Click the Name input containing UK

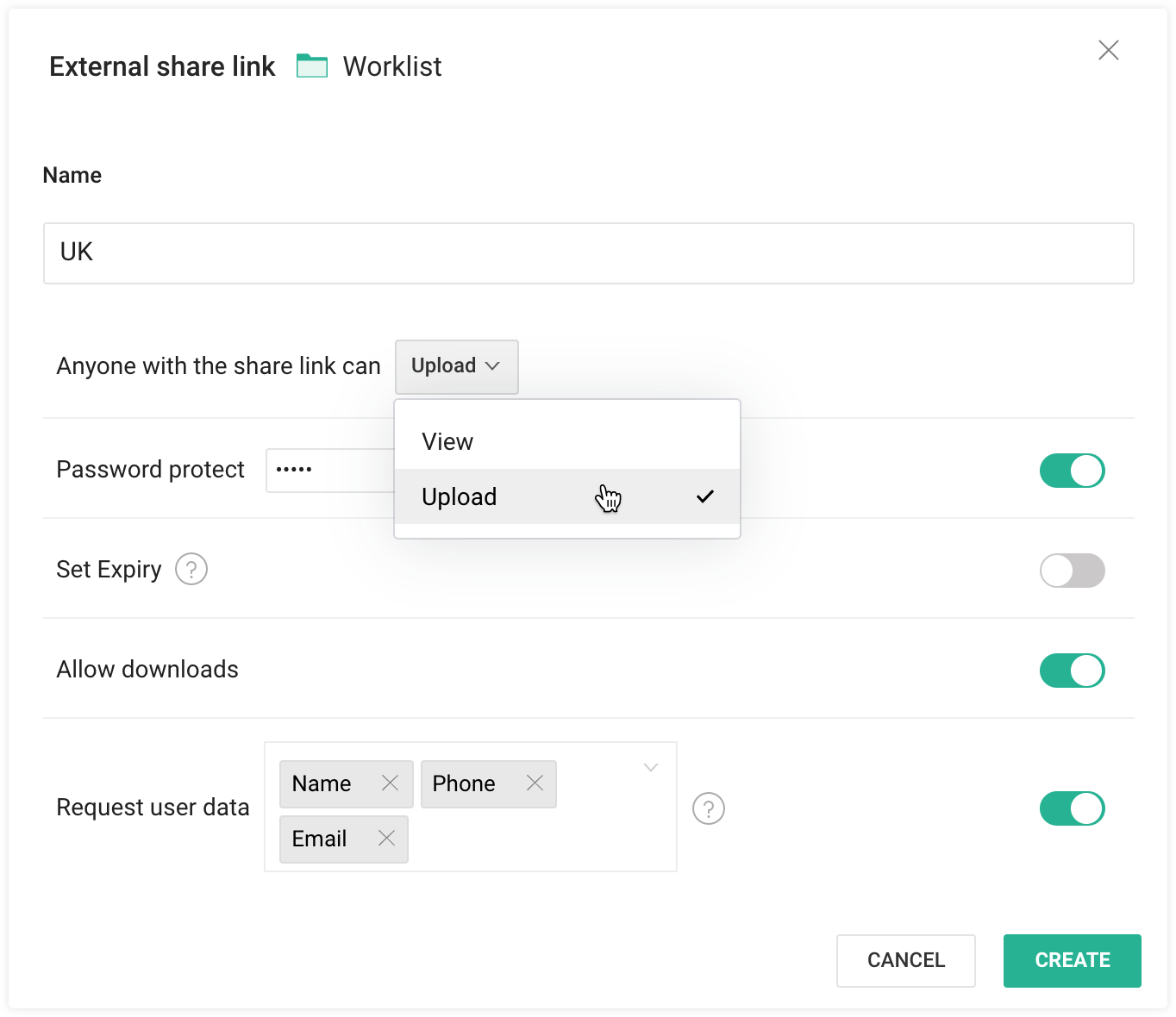[589, 253]
